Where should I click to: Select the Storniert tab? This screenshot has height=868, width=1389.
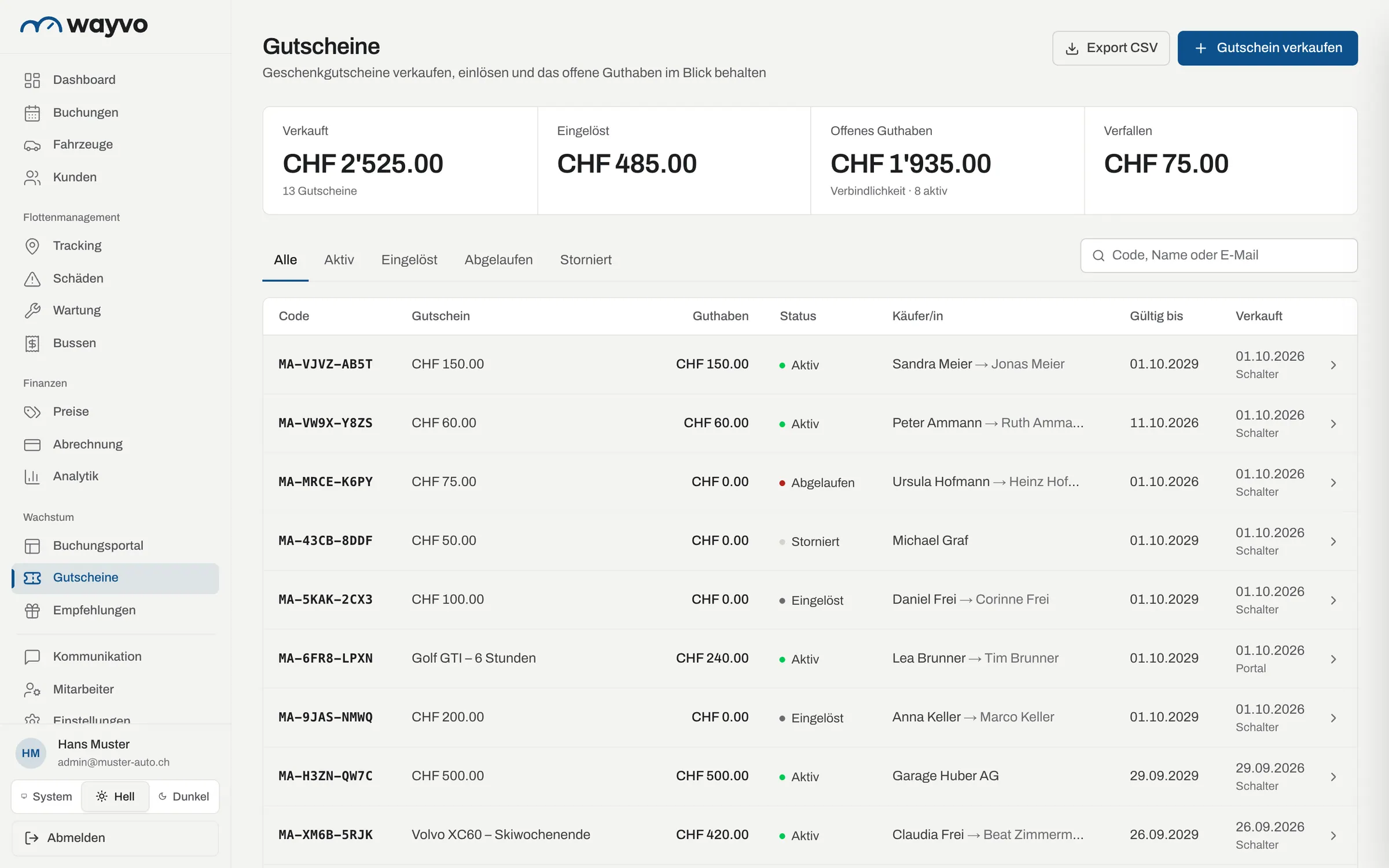click(x=586, y=260)
